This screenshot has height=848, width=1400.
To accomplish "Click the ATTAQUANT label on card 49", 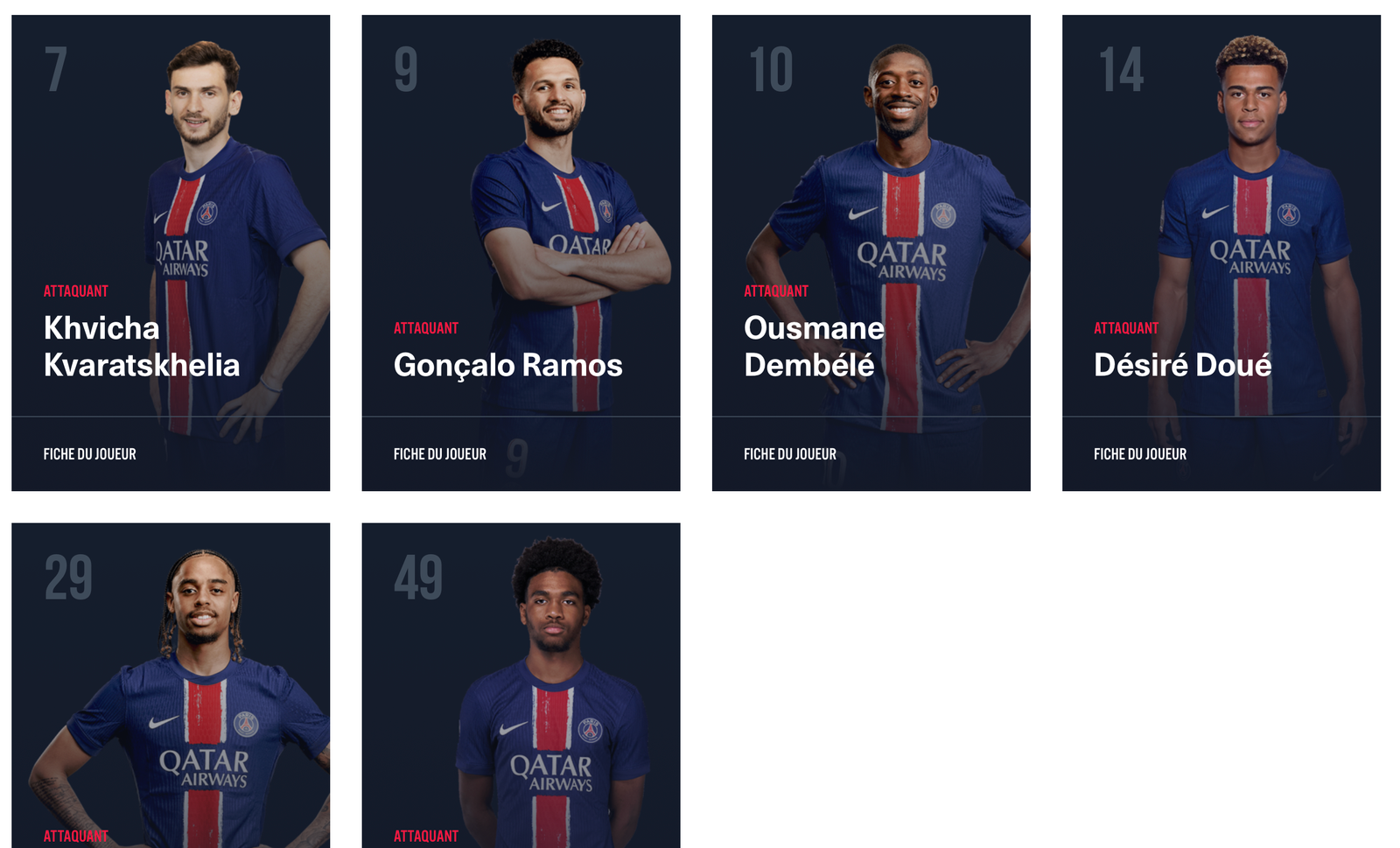I will 426,836.
